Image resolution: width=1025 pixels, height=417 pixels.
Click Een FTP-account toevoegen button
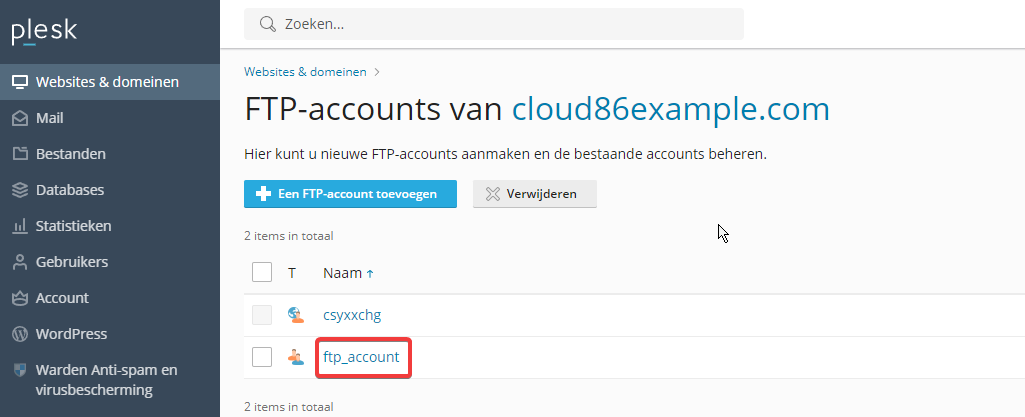point(350,194)
